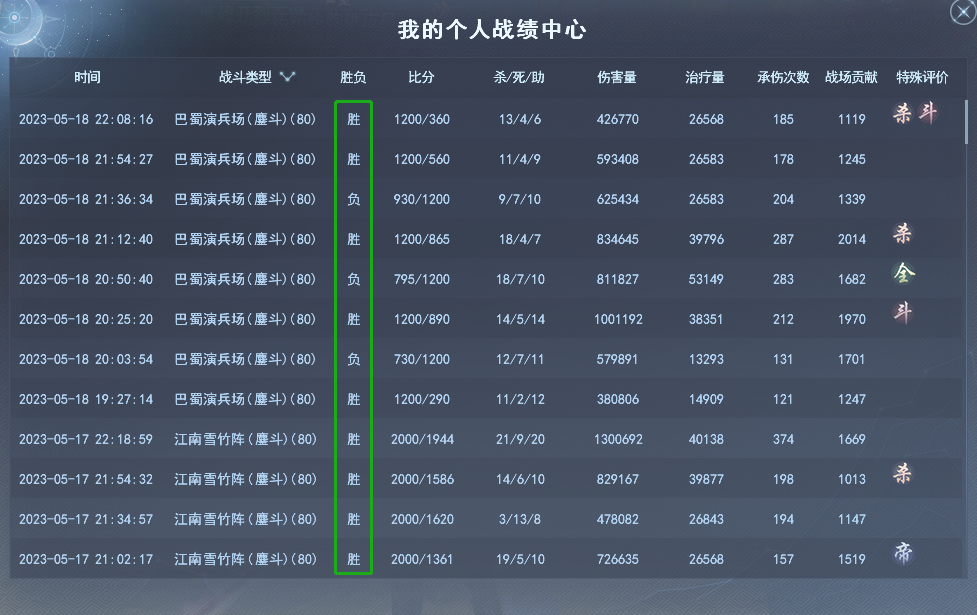Screen dimensions: 977x615
Task: Click the timestamp 2023-05-18 21:36:34
Action: [86, 199]
